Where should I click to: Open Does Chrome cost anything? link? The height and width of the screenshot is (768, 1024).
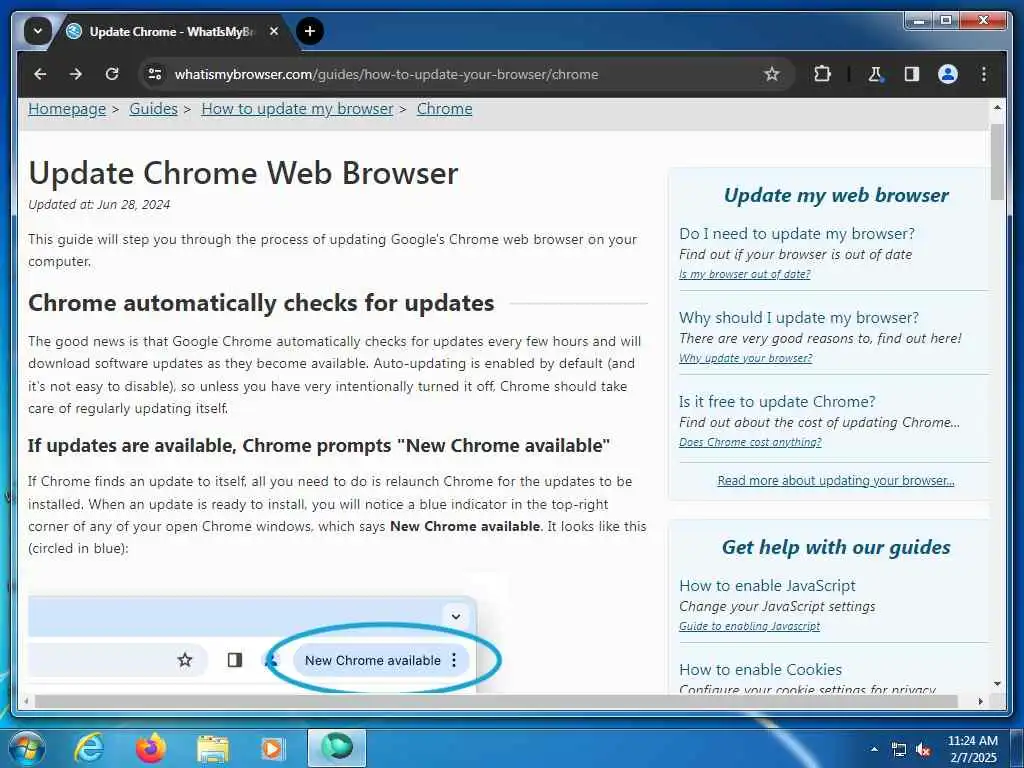[x=750, y=442]
